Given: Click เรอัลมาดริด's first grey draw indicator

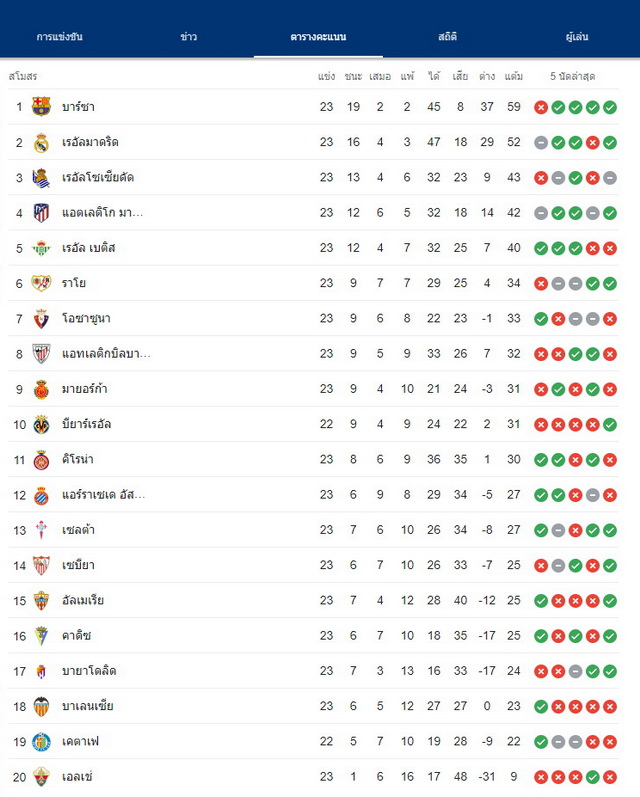Looking at the screenshot, I should 541,143.
